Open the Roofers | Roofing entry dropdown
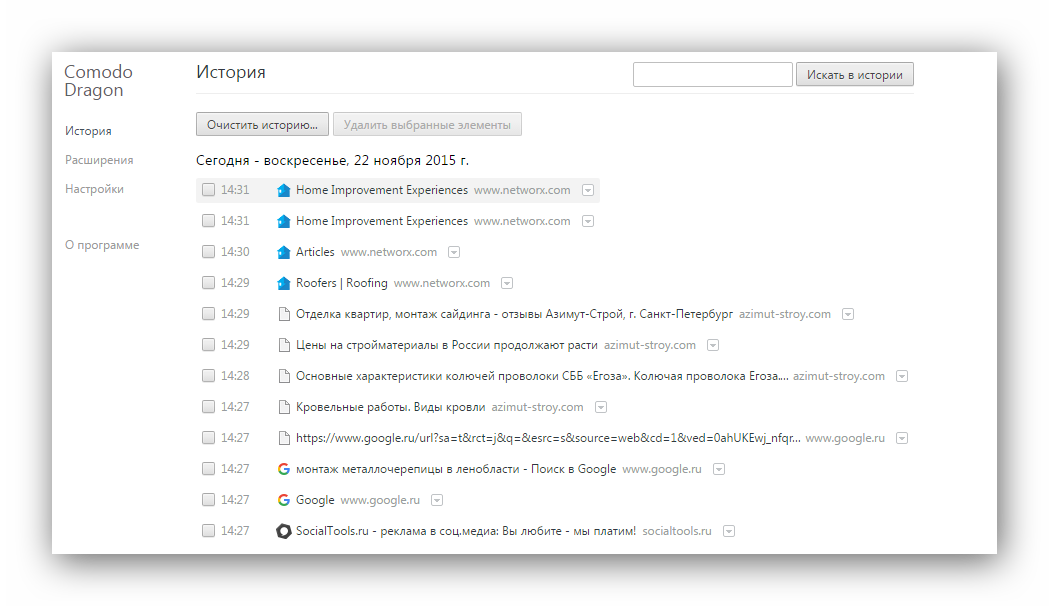 [507, 283]
